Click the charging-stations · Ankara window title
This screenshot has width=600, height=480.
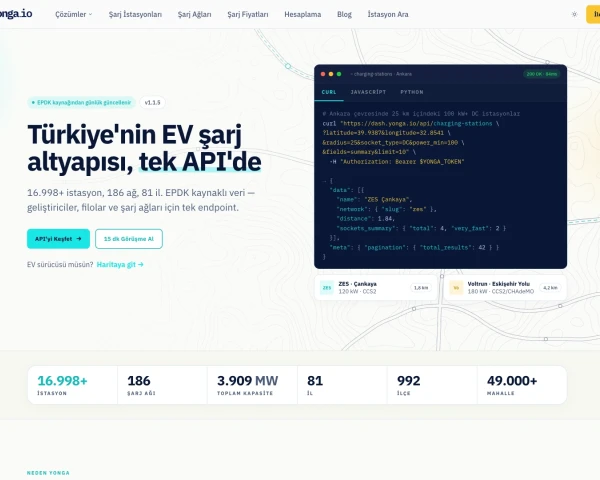click(382, 74)
